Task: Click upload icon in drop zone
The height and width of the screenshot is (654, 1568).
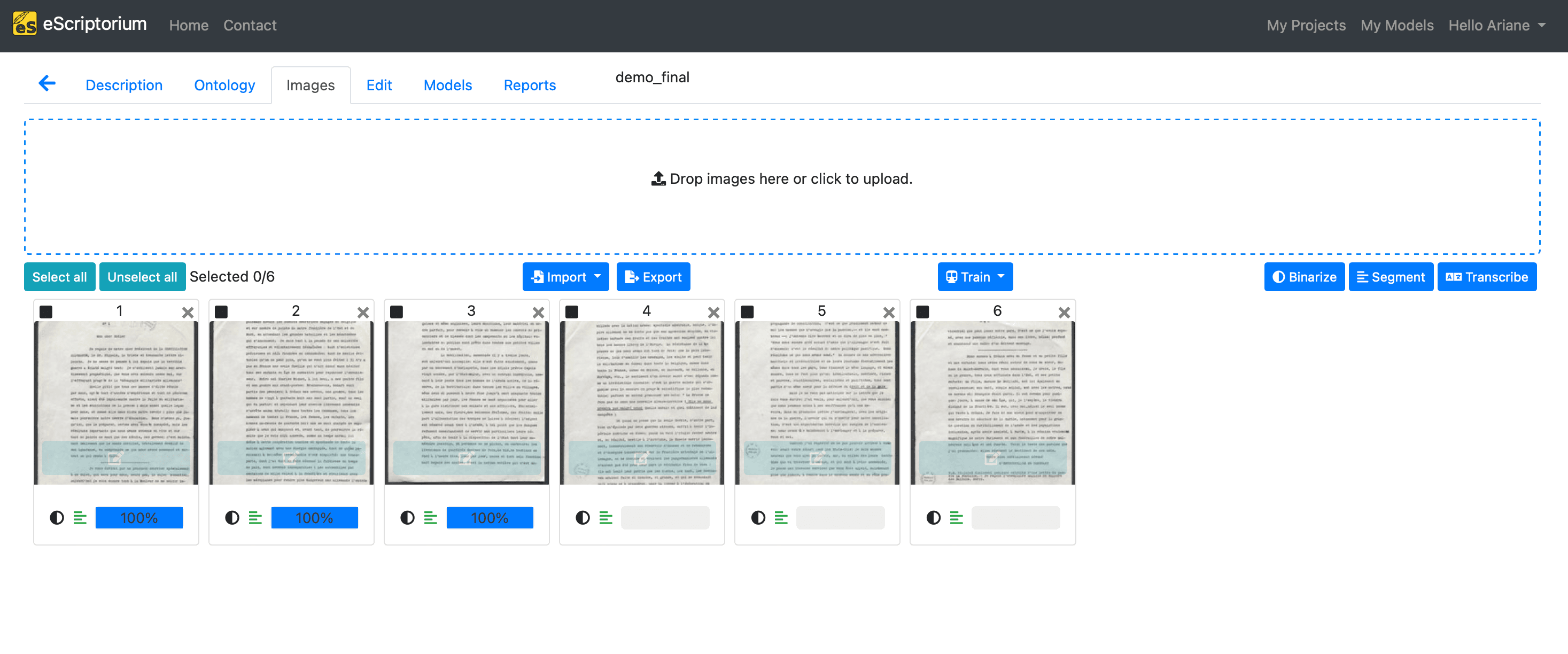Action: (x=658, y=178)
